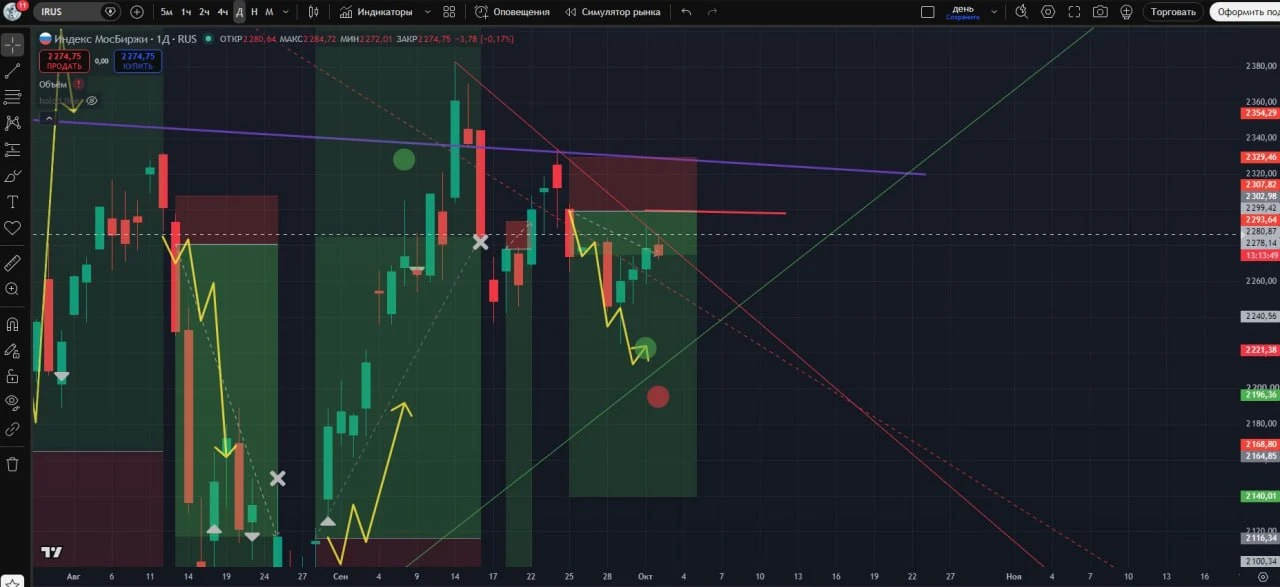Open the indicator templates grid icon
Viewport: 1280px width, 587px height.
pyautogui.click(x=449, y=12)
